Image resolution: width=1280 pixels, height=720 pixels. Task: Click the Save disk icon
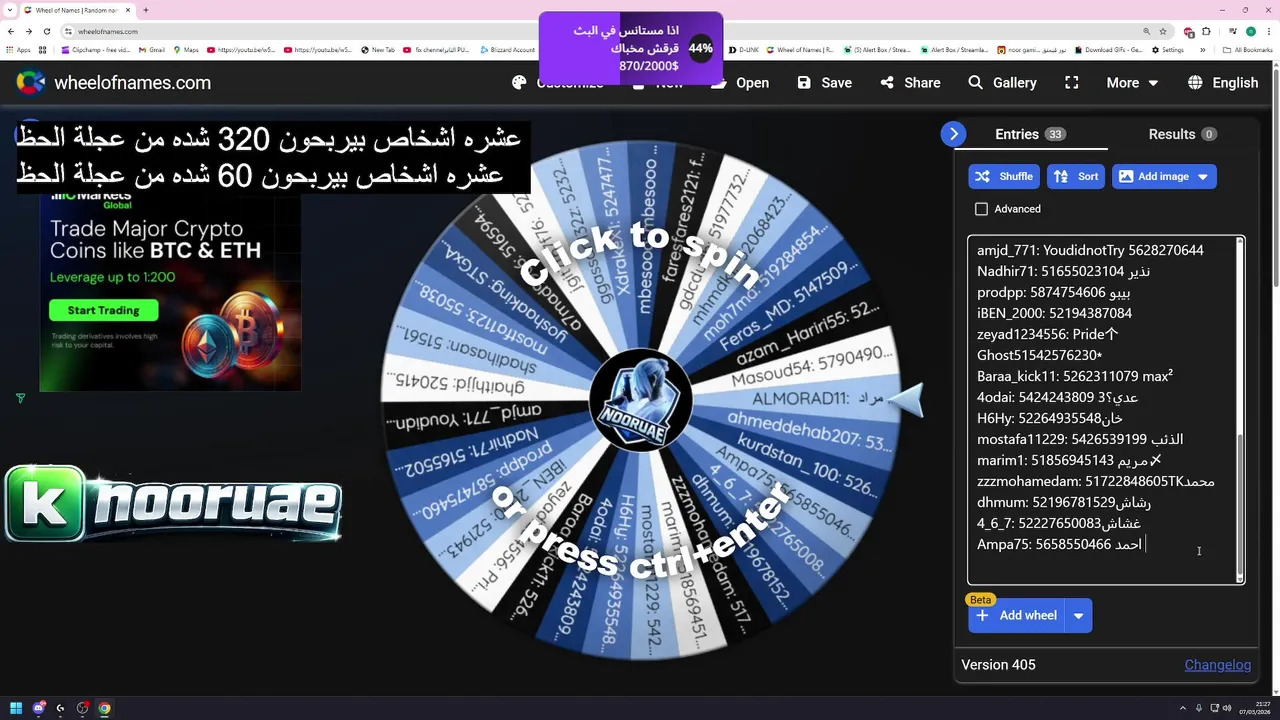[805, 83]
